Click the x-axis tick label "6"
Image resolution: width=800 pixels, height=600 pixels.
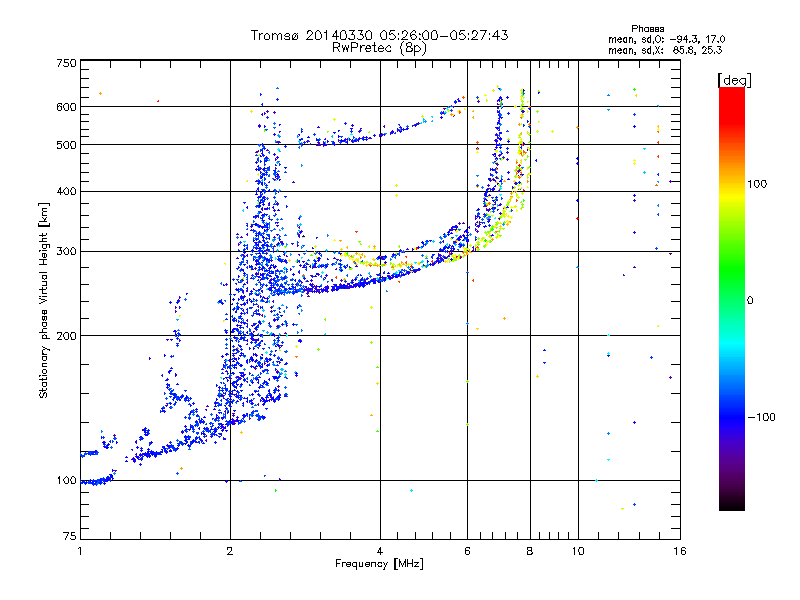point(467,551)
